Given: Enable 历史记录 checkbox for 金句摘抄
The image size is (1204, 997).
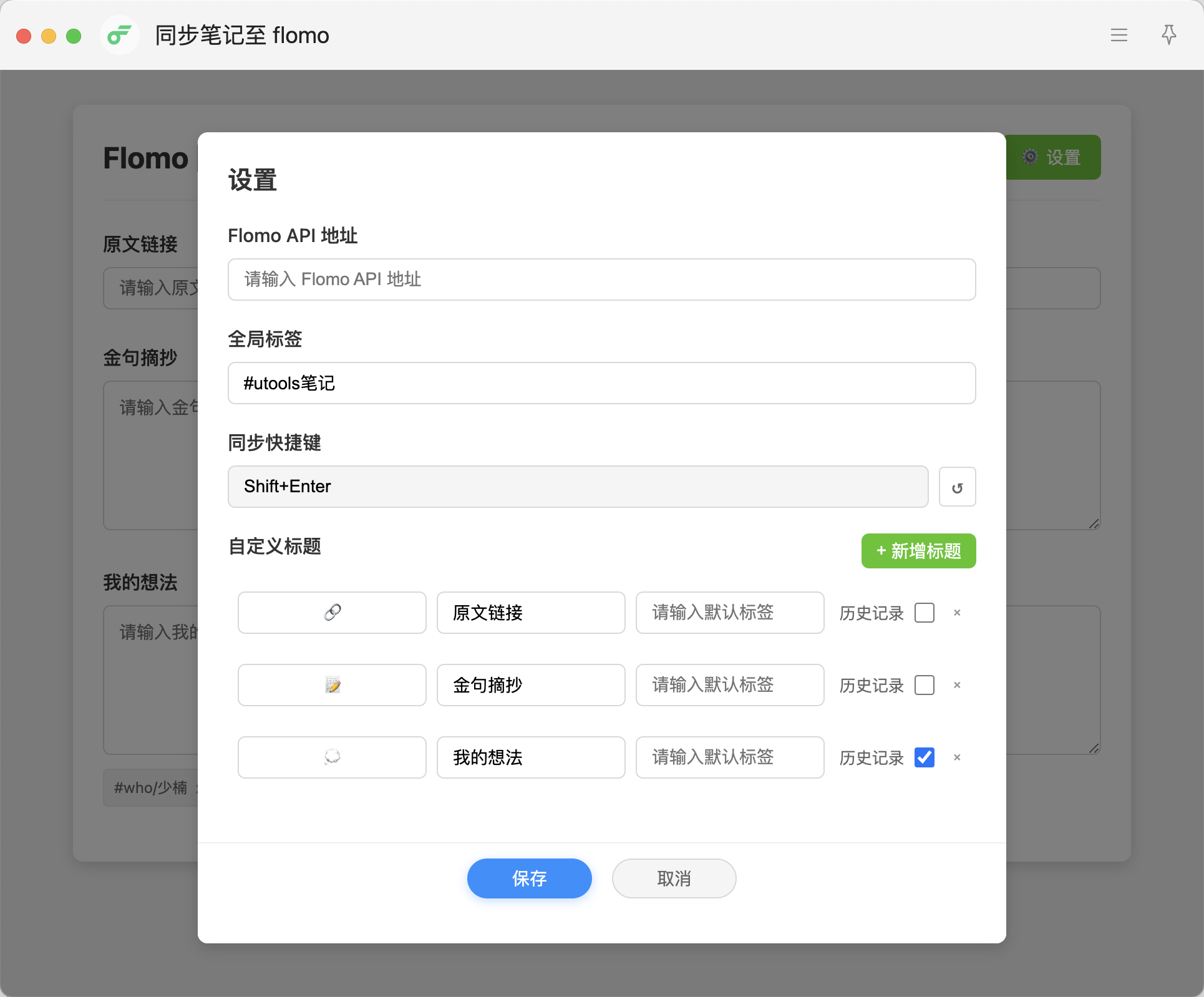Looking at the screenshot, I should (x=925, y=685).
